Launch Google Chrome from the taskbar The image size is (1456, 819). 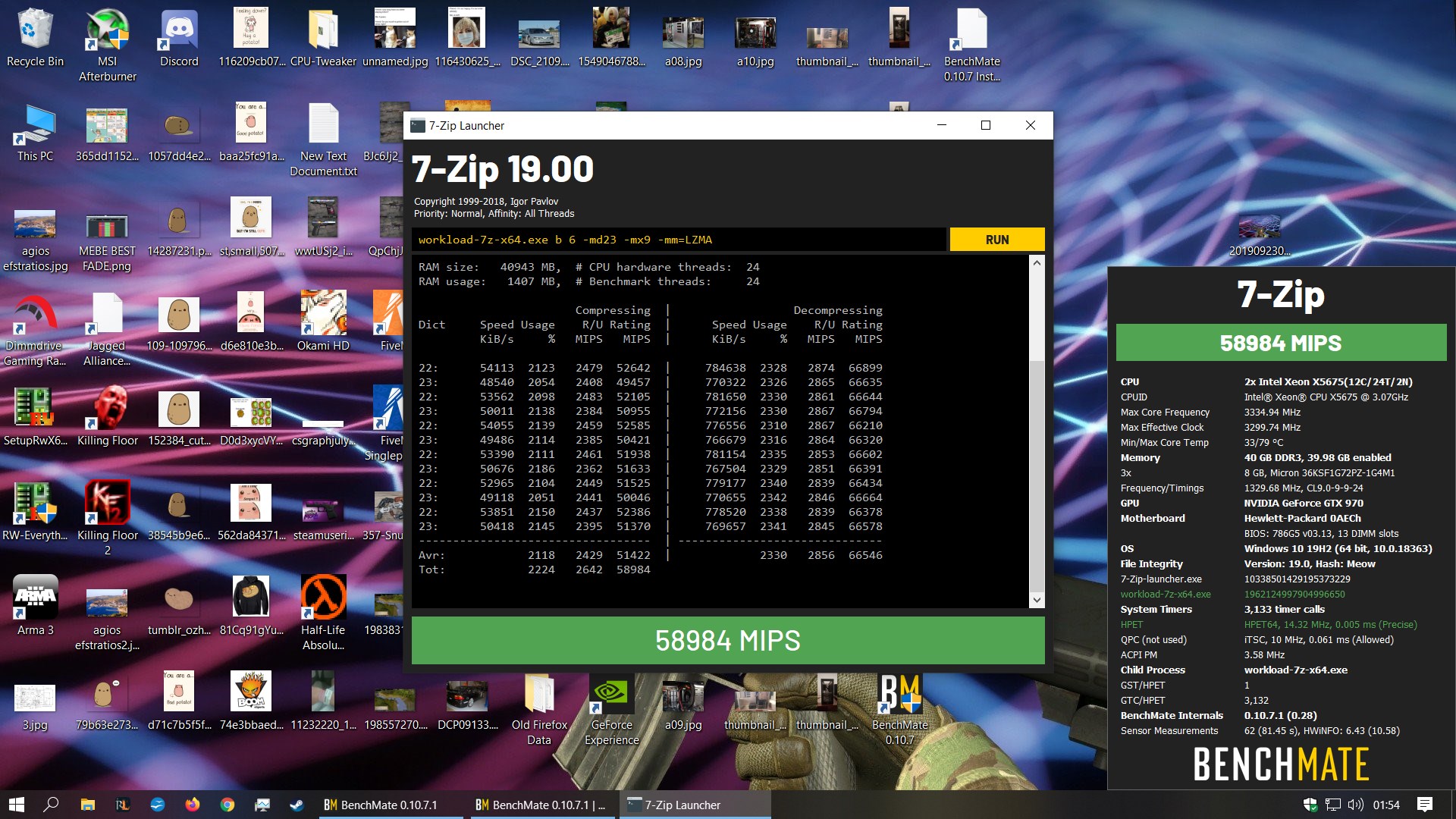227,805
